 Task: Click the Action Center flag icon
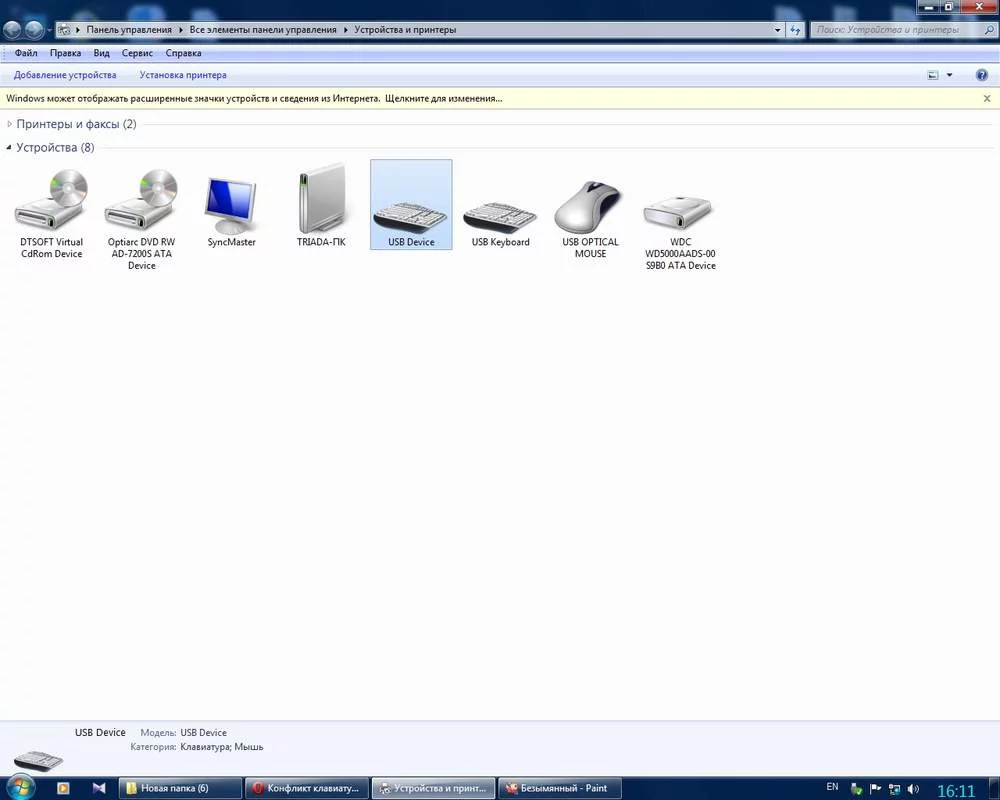click(x=876, y=789)
